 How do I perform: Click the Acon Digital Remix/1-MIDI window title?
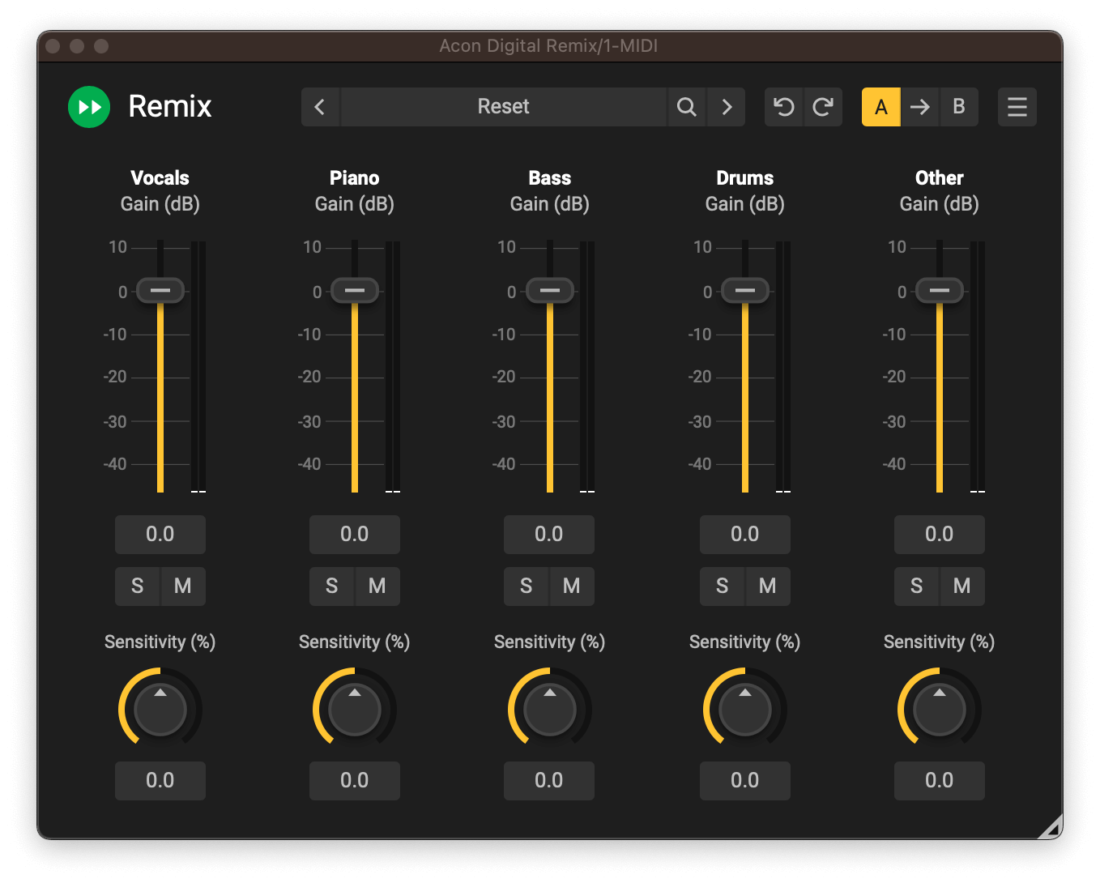click(549, 46)
